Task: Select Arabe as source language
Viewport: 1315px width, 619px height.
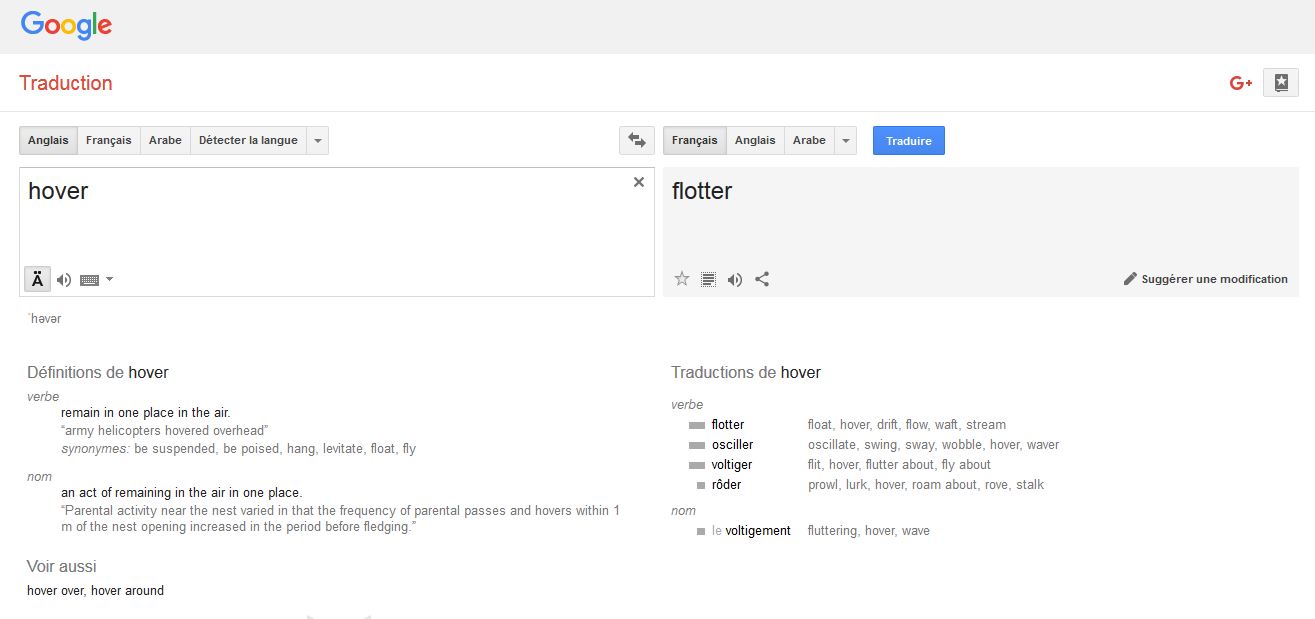Action: (165, 141)
